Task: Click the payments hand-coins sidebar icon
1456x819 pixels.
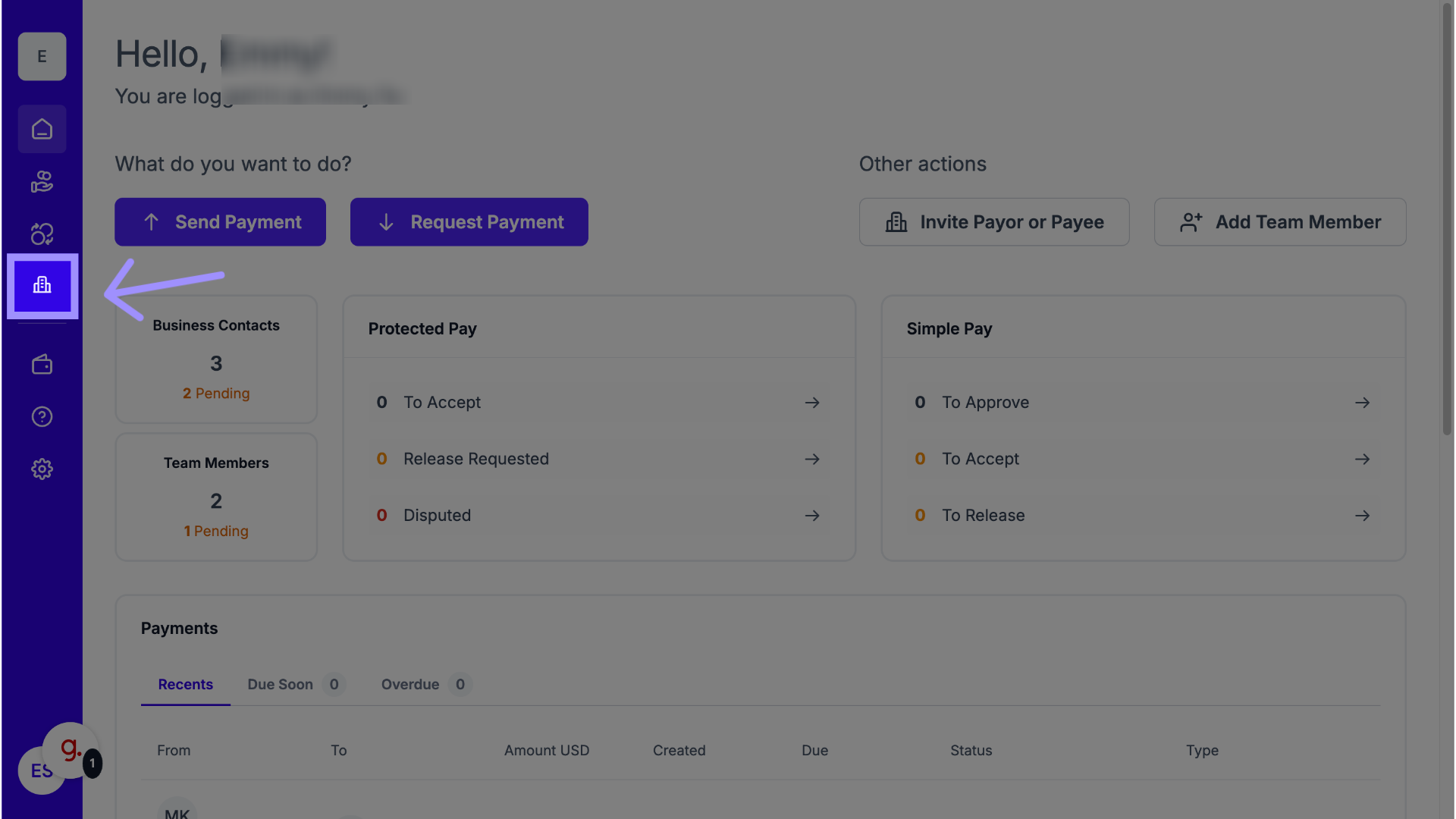Action: pos(42,182)
